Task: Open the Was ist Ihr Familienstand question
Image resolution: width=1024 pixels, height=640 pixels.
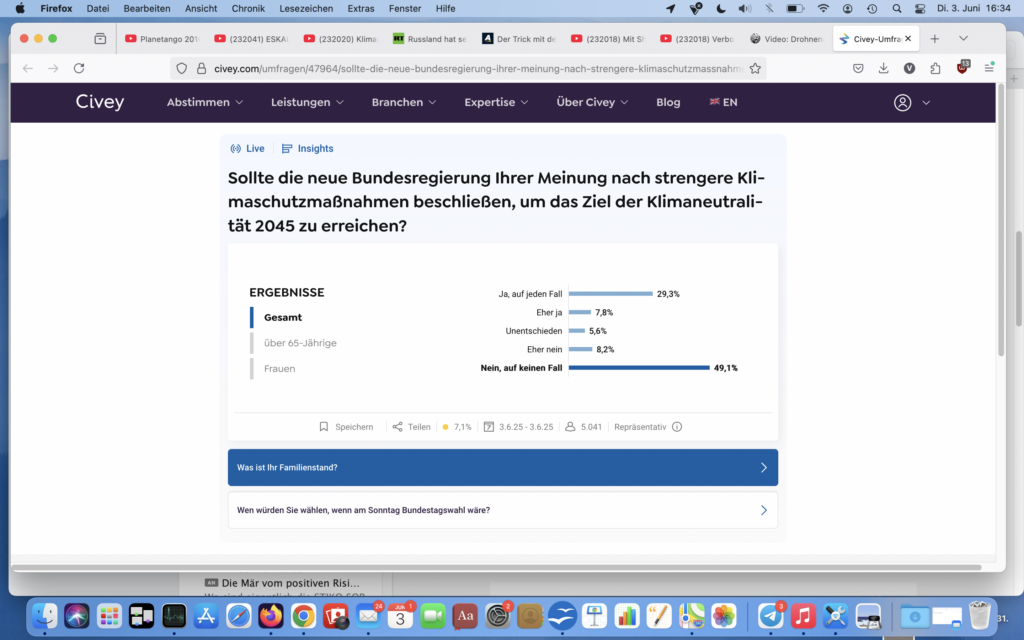Action: point(502,468)
